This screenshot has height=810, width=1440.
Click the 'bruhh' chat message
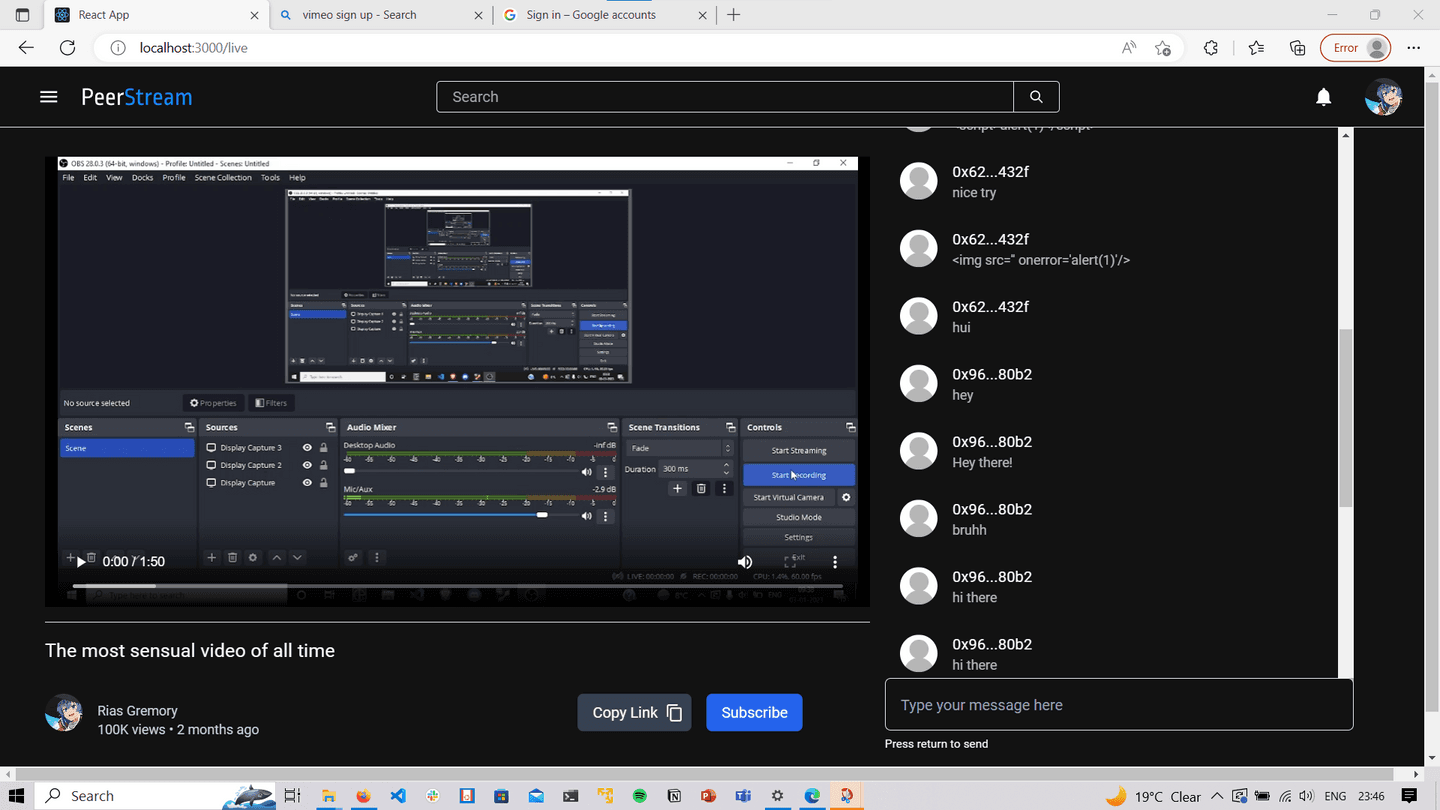(x=969, y=530)
